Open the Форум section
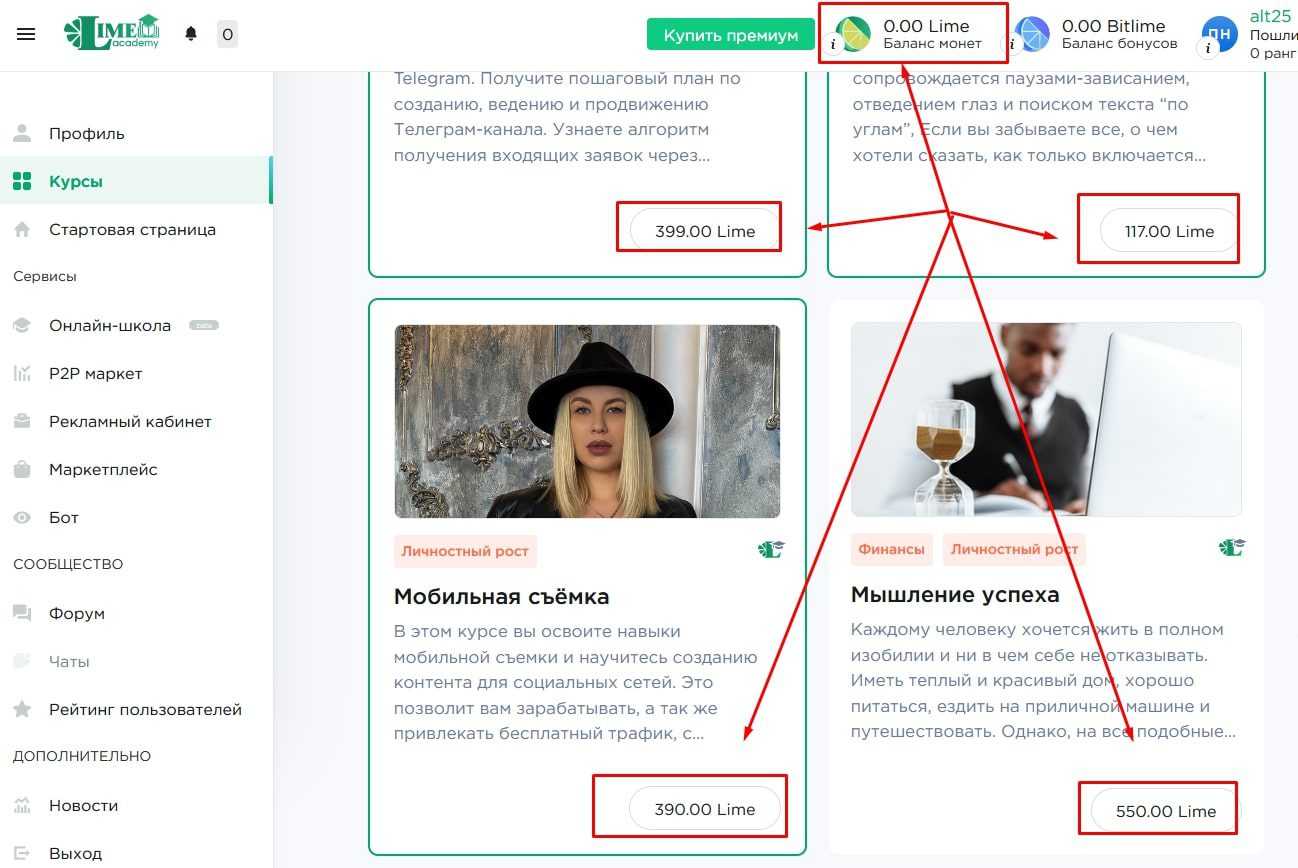 (x=76, y=613)
